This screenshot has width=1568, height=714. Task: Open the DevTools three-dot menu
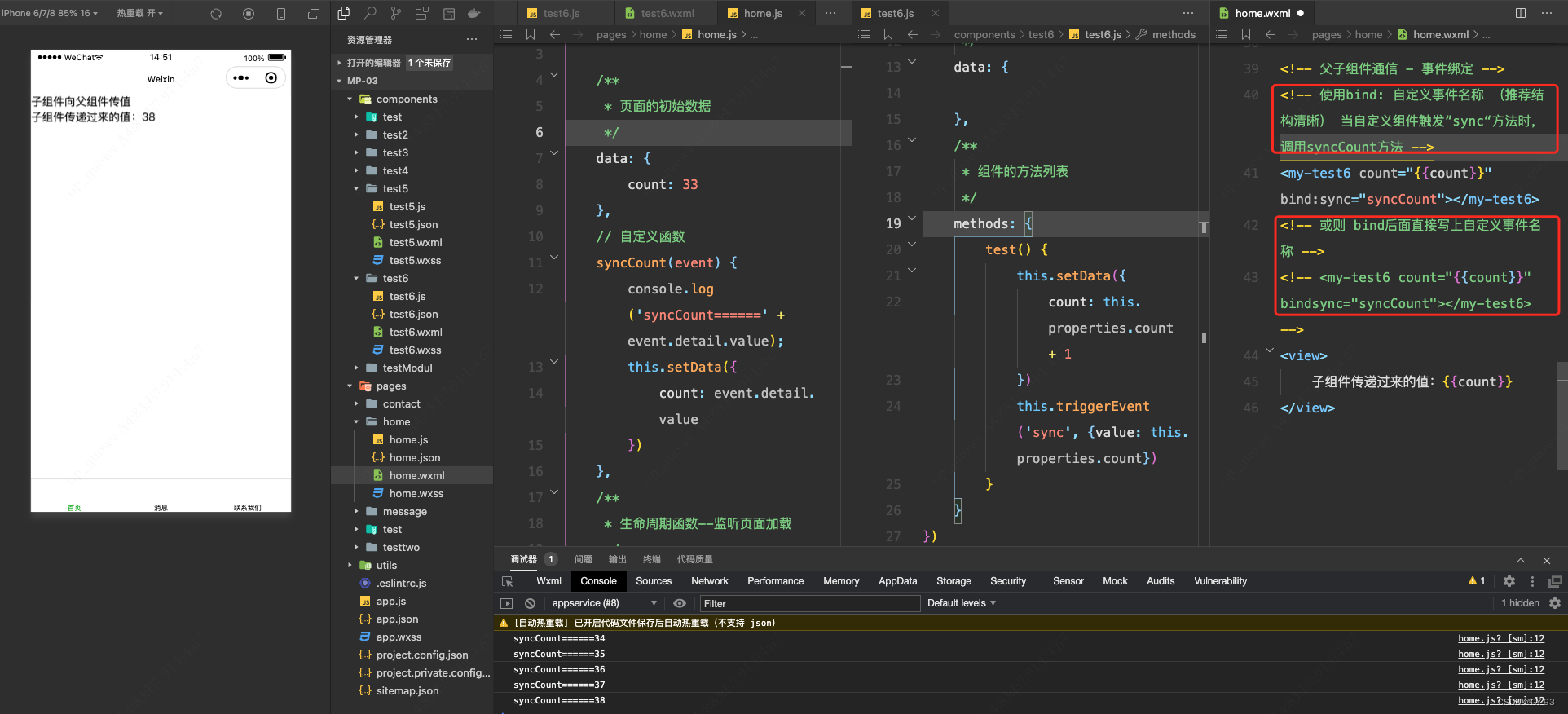pyautogui.click(x=1532, y=581)
